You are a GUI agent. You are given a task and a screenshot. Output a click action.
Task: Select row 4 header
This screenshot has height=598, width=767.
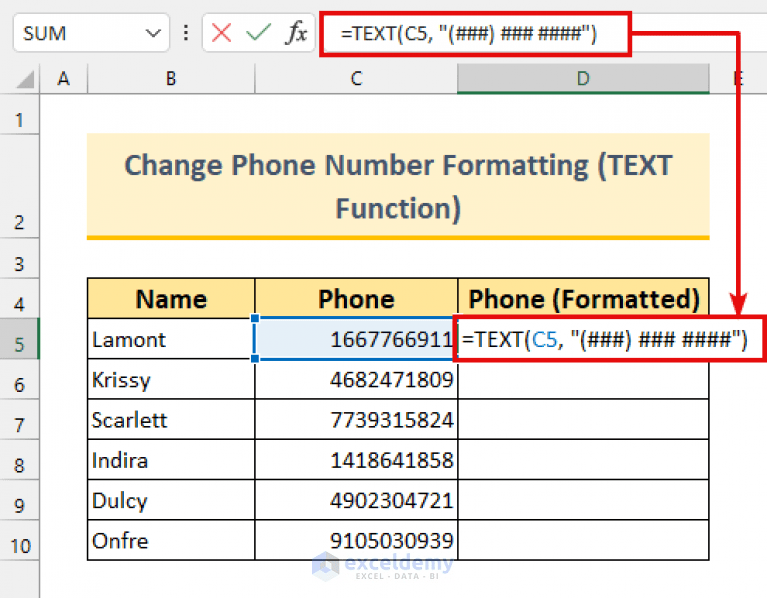(20, 299)
